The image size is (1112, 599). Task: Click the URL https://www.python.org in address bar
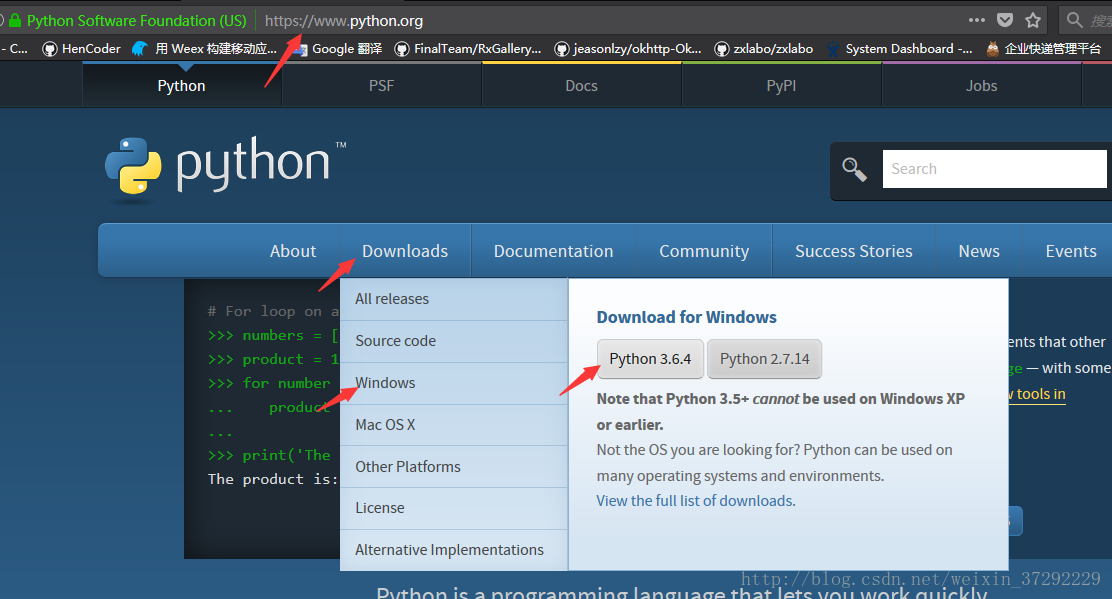pyautogui.click(x=344, y=21)
